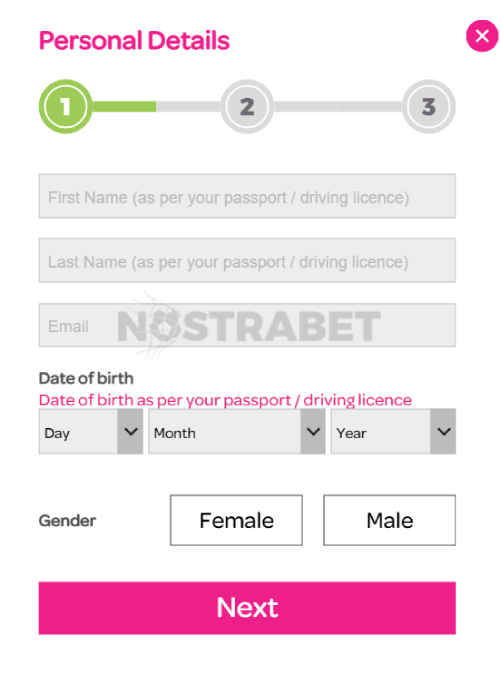Image resolution: width=500 pixels, height=674 pixels.
Task: Click the Personal Details heading
Action: click(134, 41)
